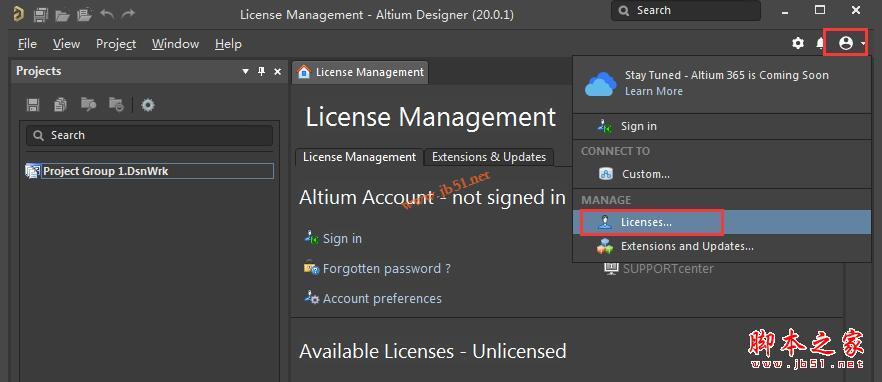Select Project Group 1.DsnWrk tree item
The width and height of the screenshot is (882, 382).
tap(150, 171)
